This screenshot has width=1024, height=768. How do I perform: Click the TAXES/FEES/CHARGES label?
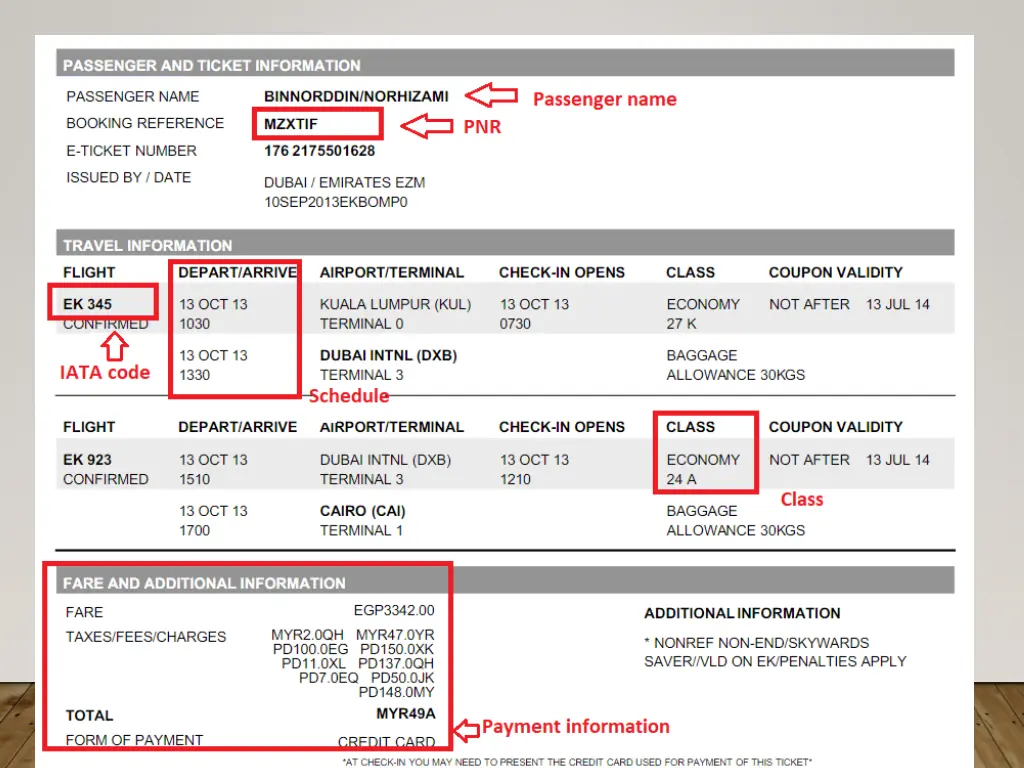(146, 637)
